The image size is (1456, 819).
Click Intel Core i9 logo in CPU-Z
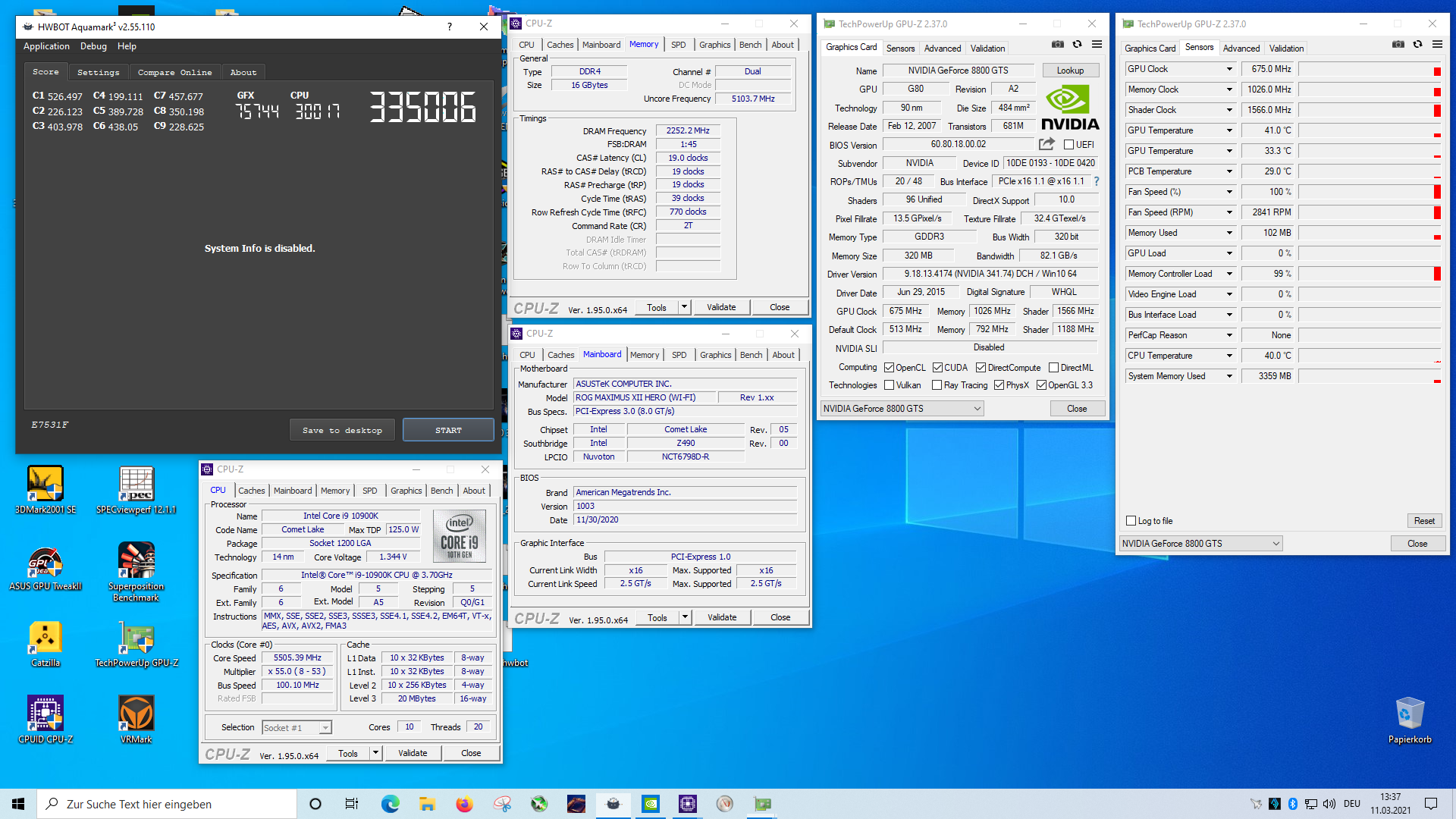(x=460, y=535)
